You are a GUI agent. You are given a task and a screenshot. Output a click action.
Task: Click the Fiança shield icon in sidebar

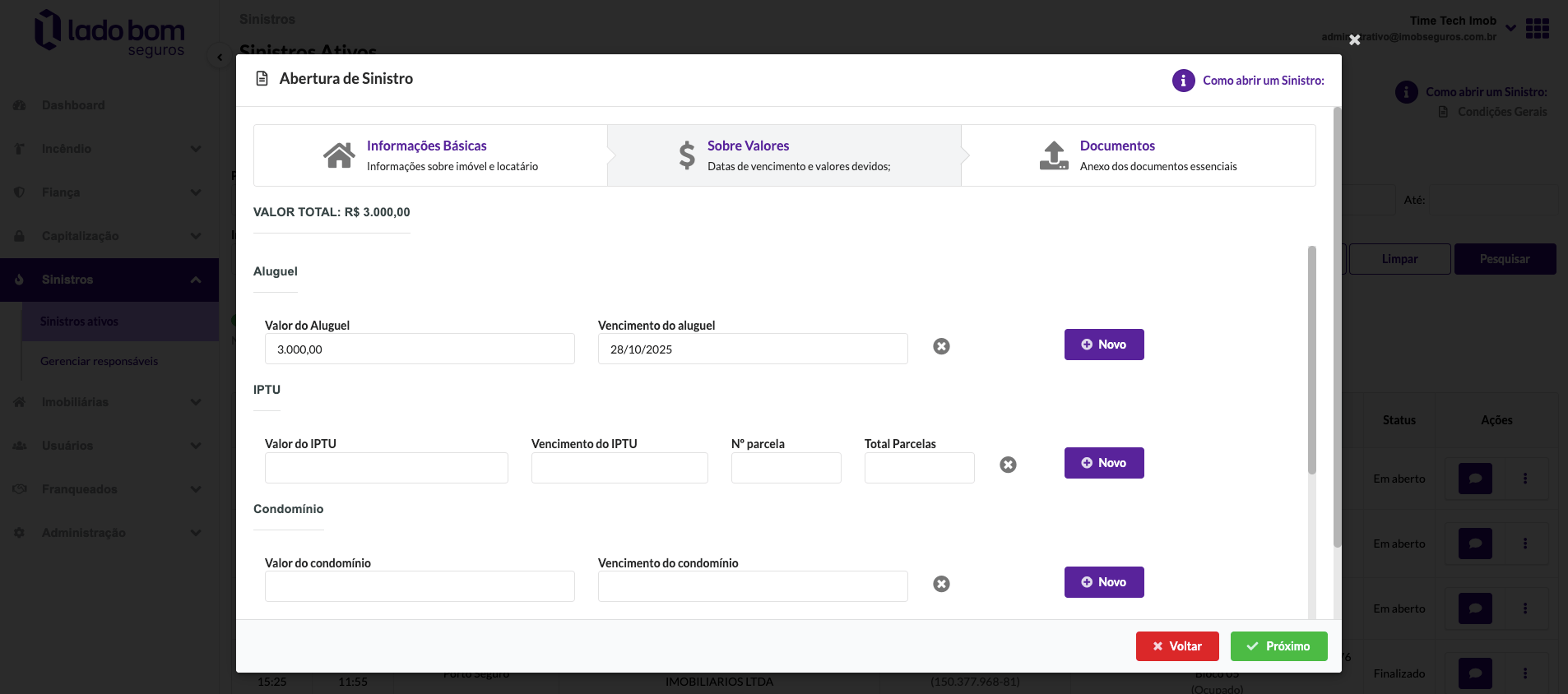[x=20, y=192]
